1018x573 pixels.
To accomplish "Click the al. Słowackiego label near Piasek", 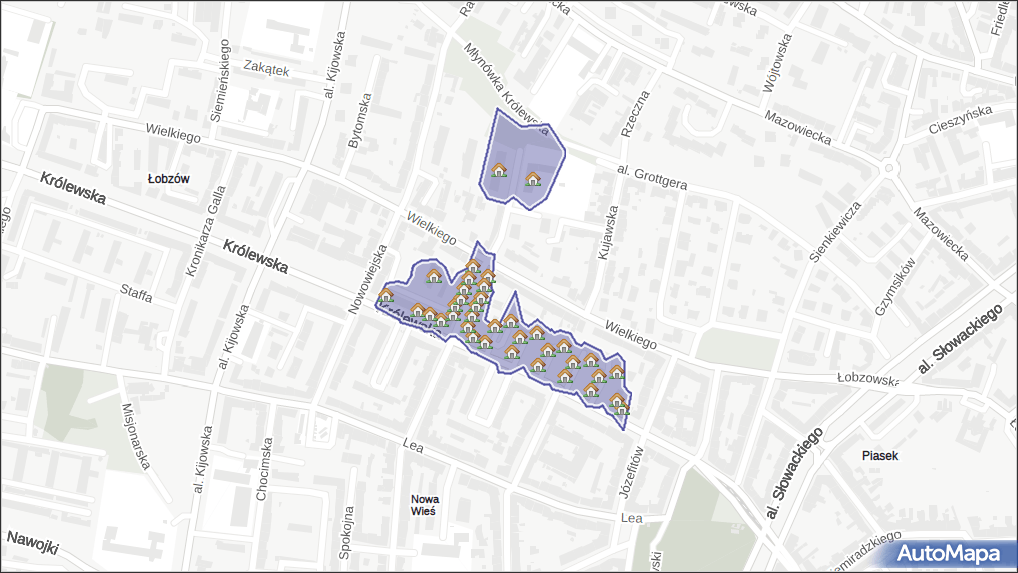I will point(794,474).
